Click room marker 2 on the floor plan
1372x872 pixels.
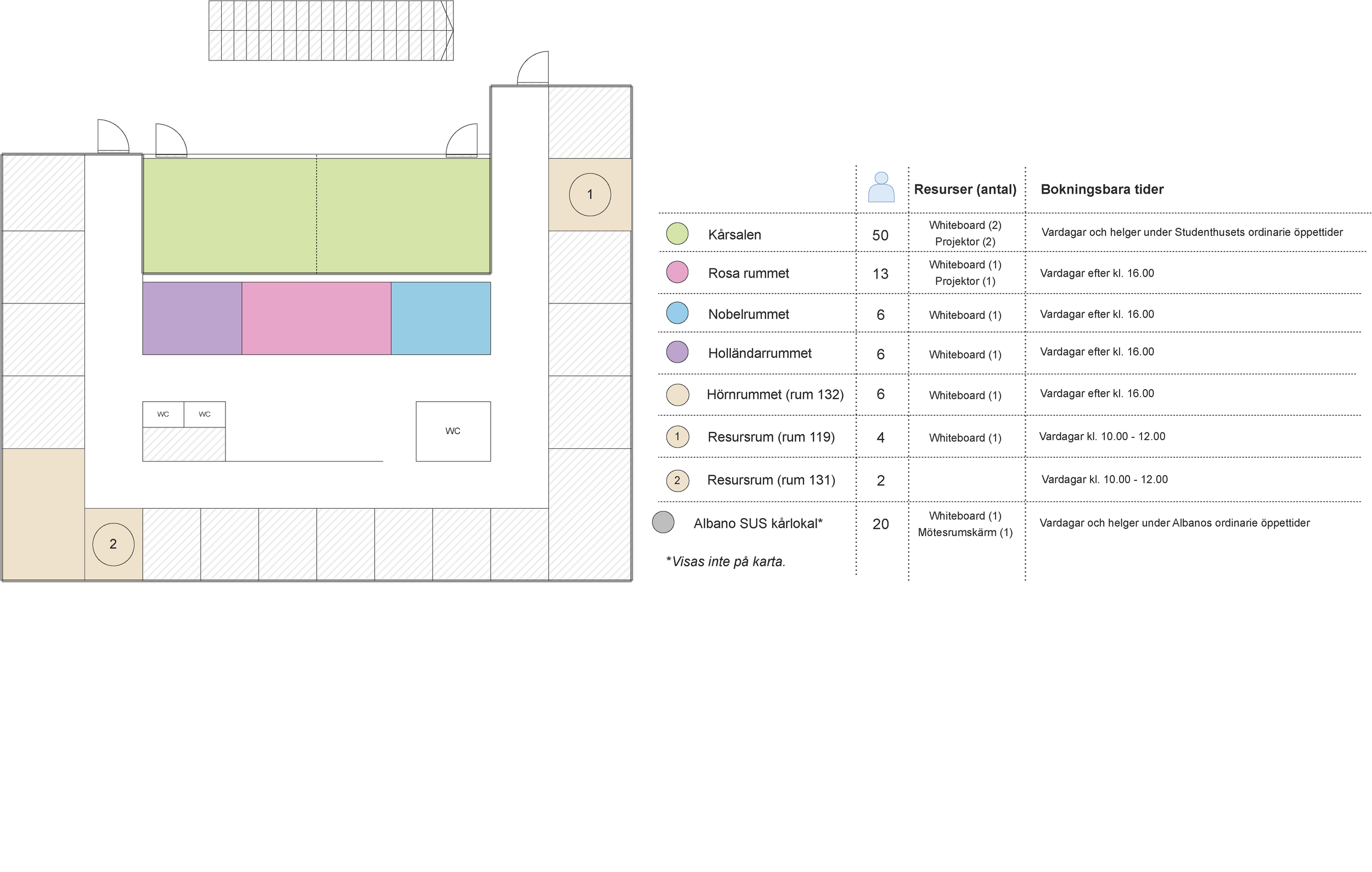[x=114, y=544]
